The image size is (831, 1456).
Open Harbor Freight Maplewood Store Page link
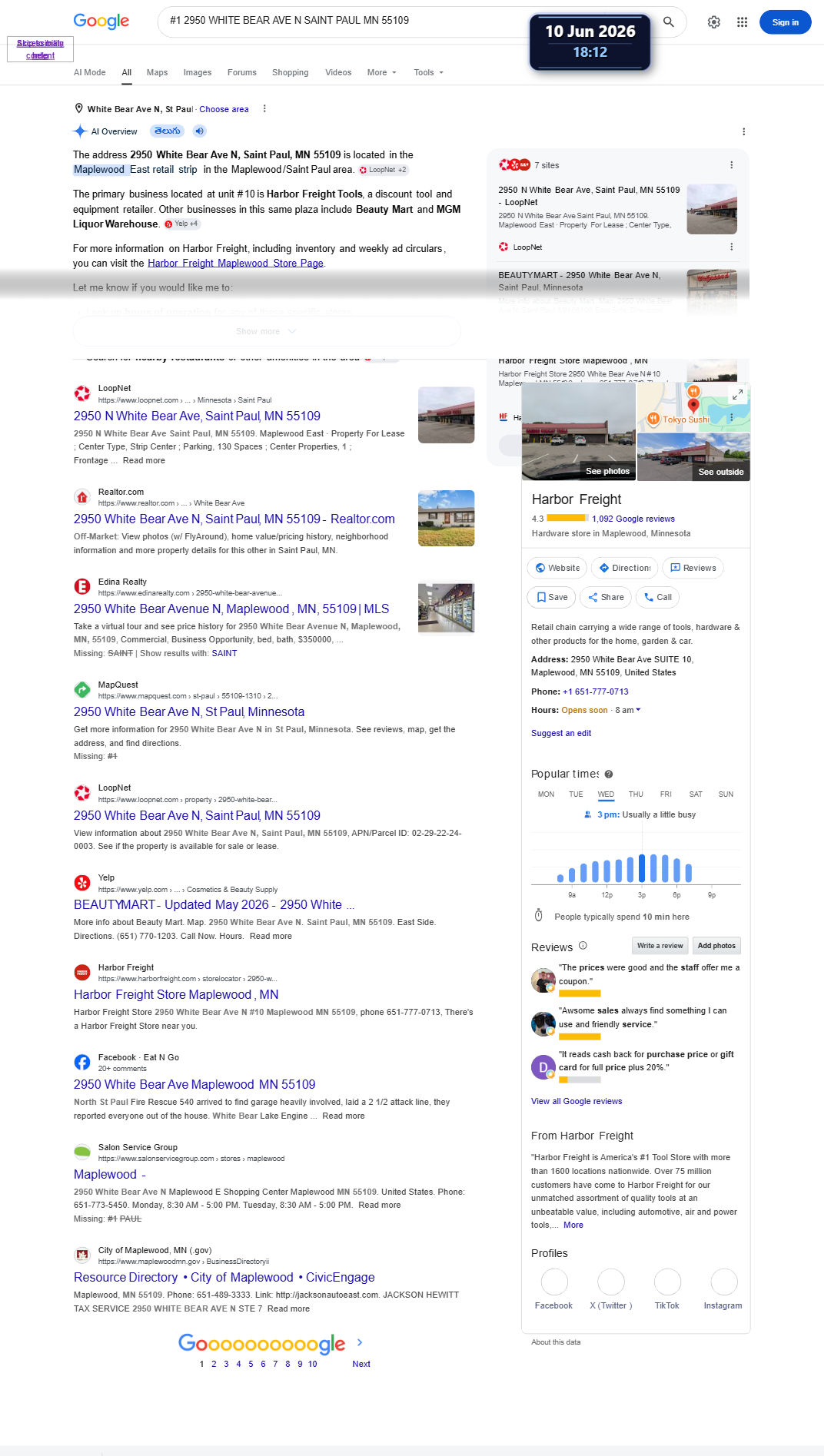coord(235,263)
